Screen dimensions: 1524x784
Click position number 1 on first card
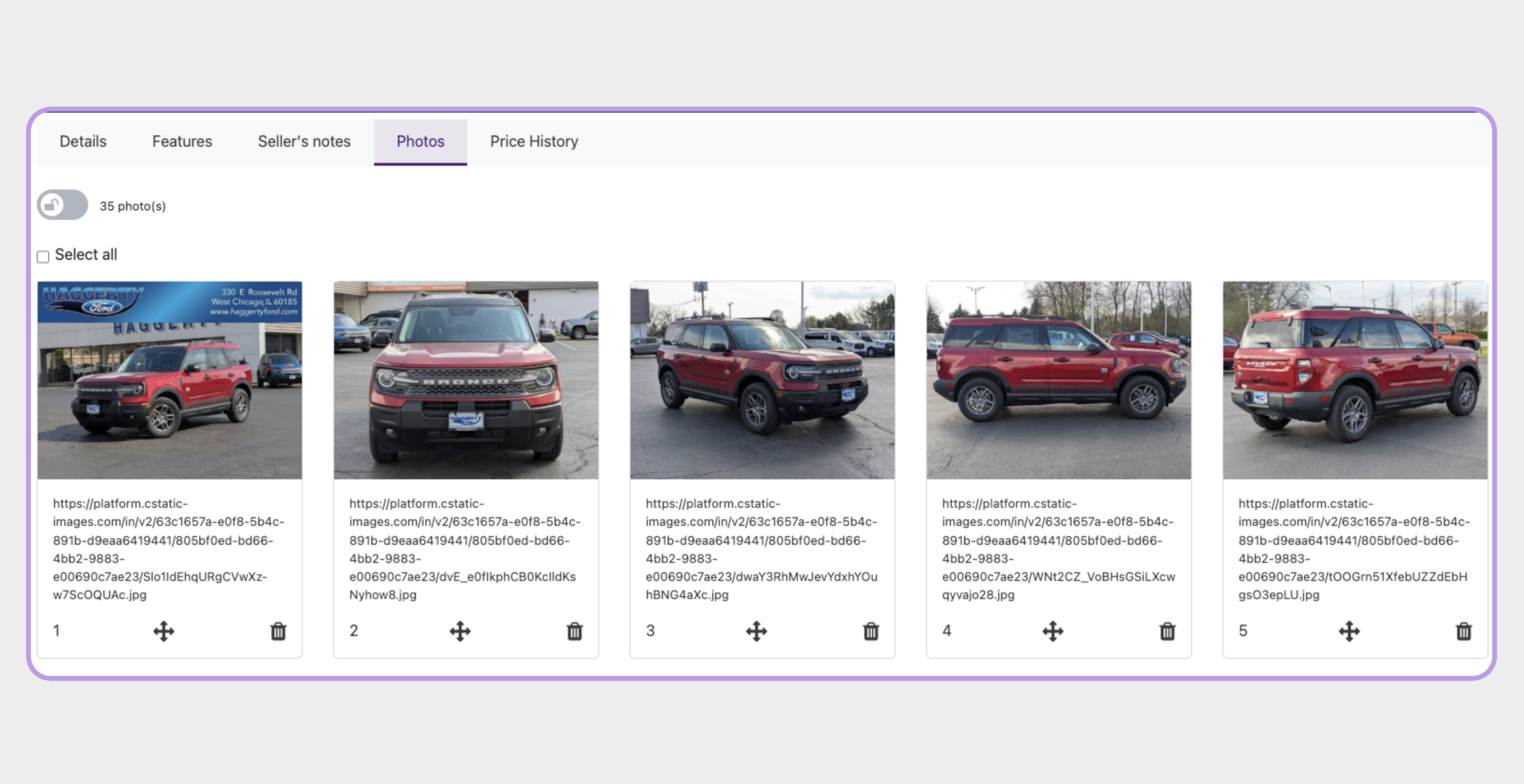click(57, 630)
